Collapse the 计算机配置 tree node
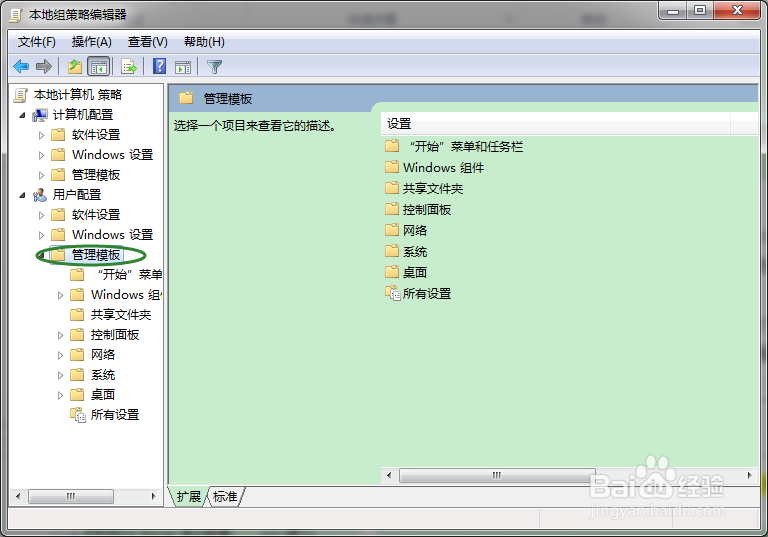This screenshot has width=768, height=537. click(x=23, y=116)
